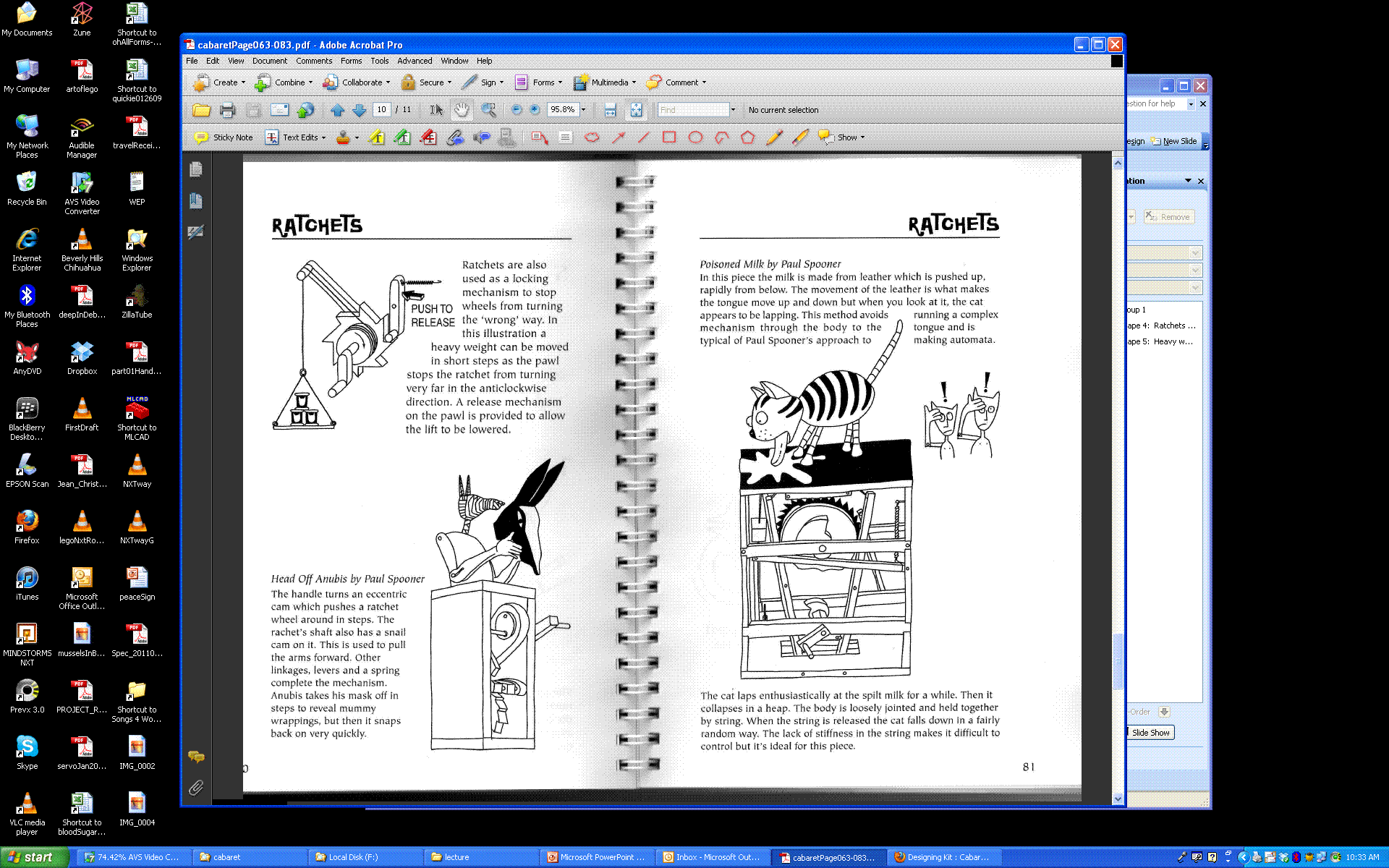Select the Marquee Zoom magnifier tool

(488, 110)
